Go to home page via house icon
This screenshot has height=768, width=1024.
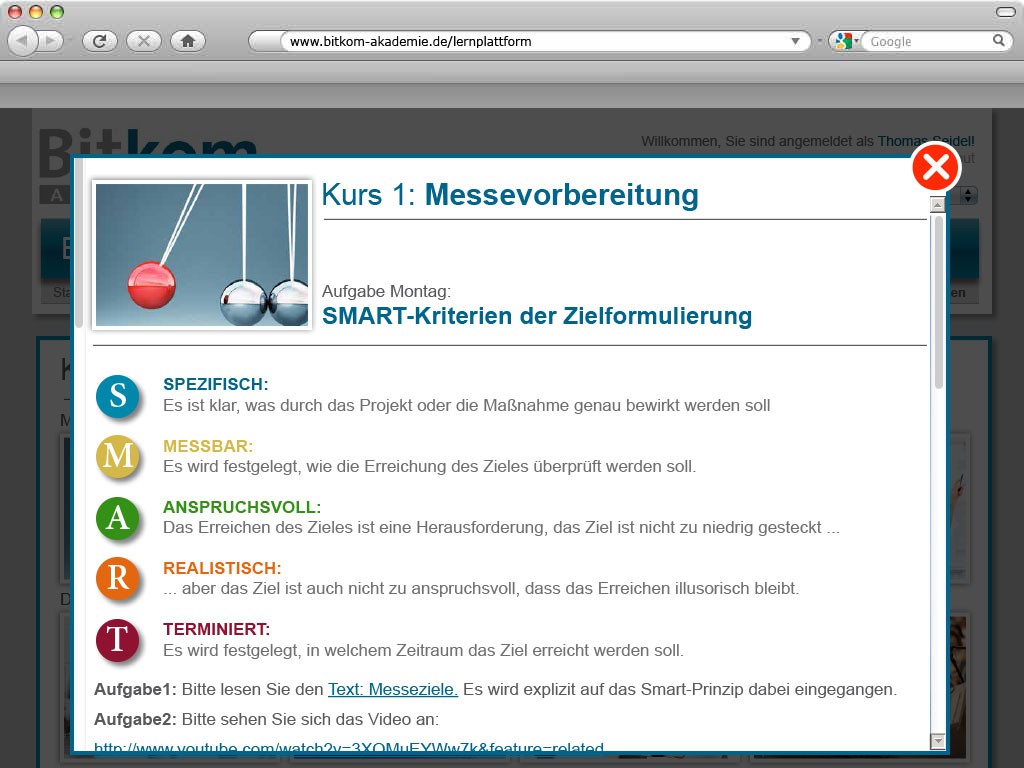click(187, 41)
